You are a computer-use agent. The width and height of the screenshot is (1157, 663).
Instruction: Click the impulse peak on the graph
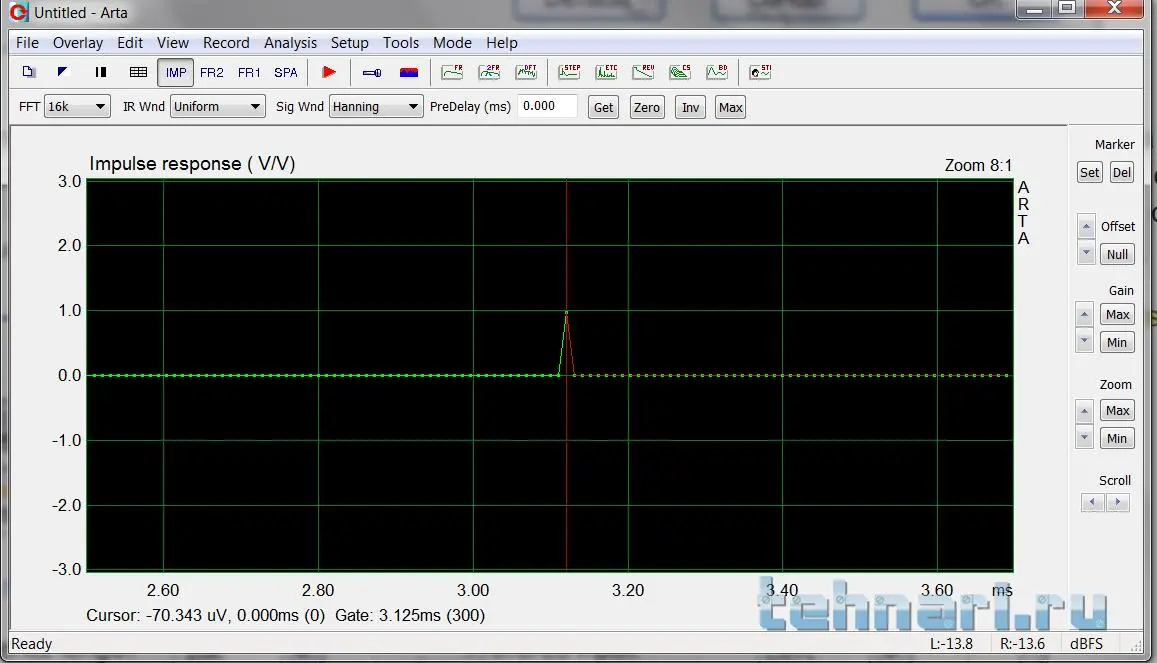[x=566, y=313]
